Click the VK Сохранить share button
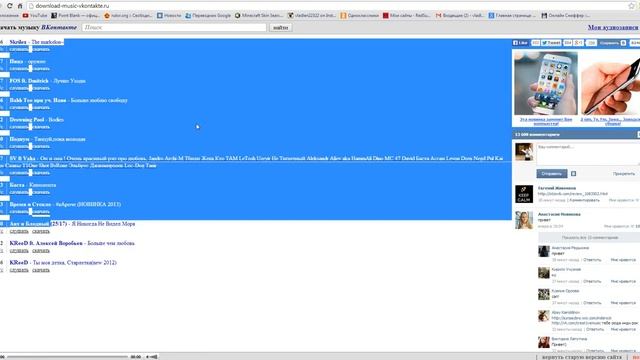Screen dimensions: 640x360 (x=612, y=43)
